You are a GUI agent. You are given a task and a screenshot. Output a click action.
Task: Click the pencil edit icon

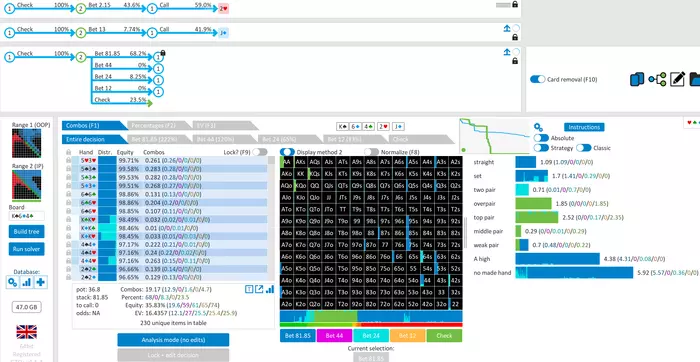click(677, 79)
